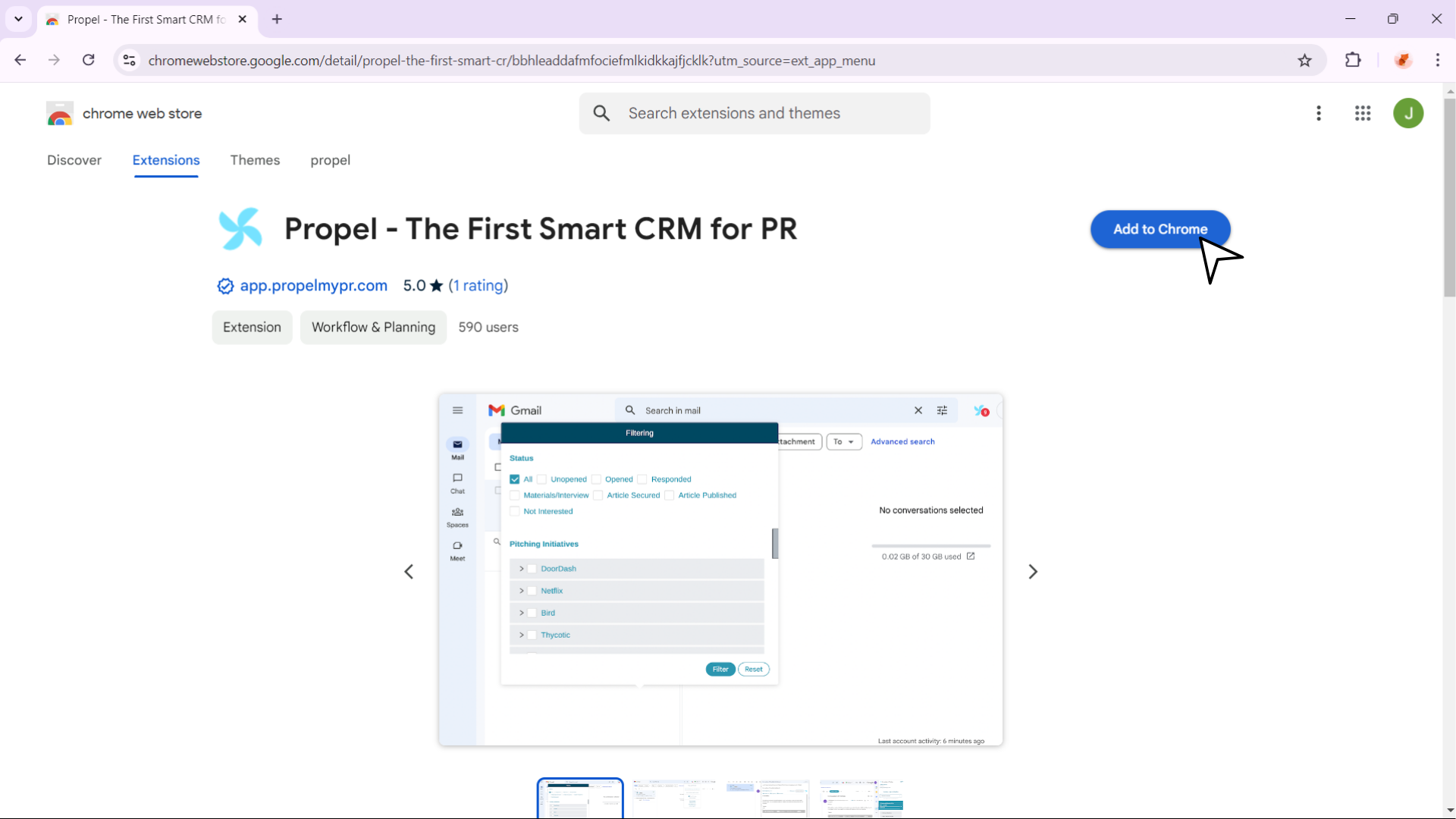Select the Extensions tab
The image size is (1456, 819).
(x=166, y=160)
